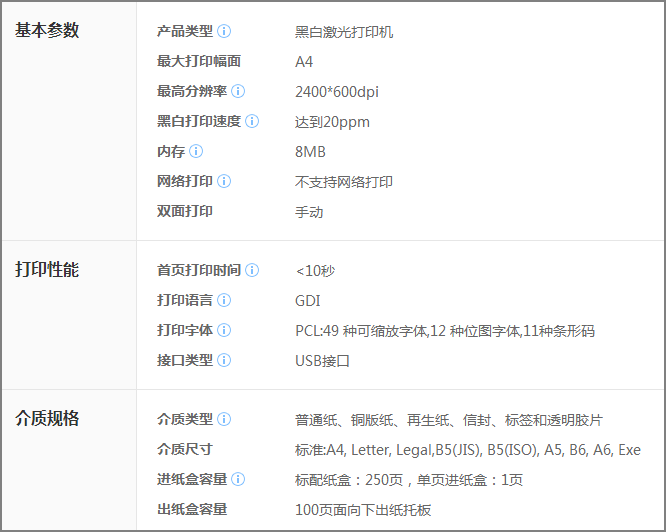
Task: Click the value 不支持网络打印
Action: click(344, 182)
